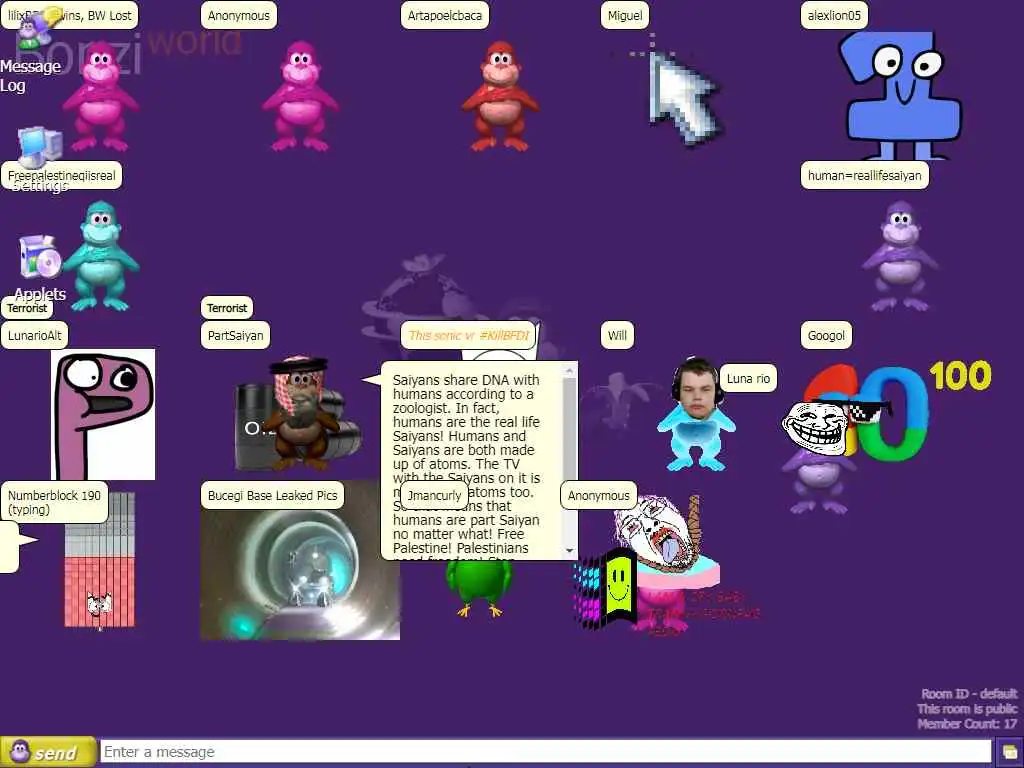
Task: Click the Luna rio name tag
Action: tap(748, 378)
